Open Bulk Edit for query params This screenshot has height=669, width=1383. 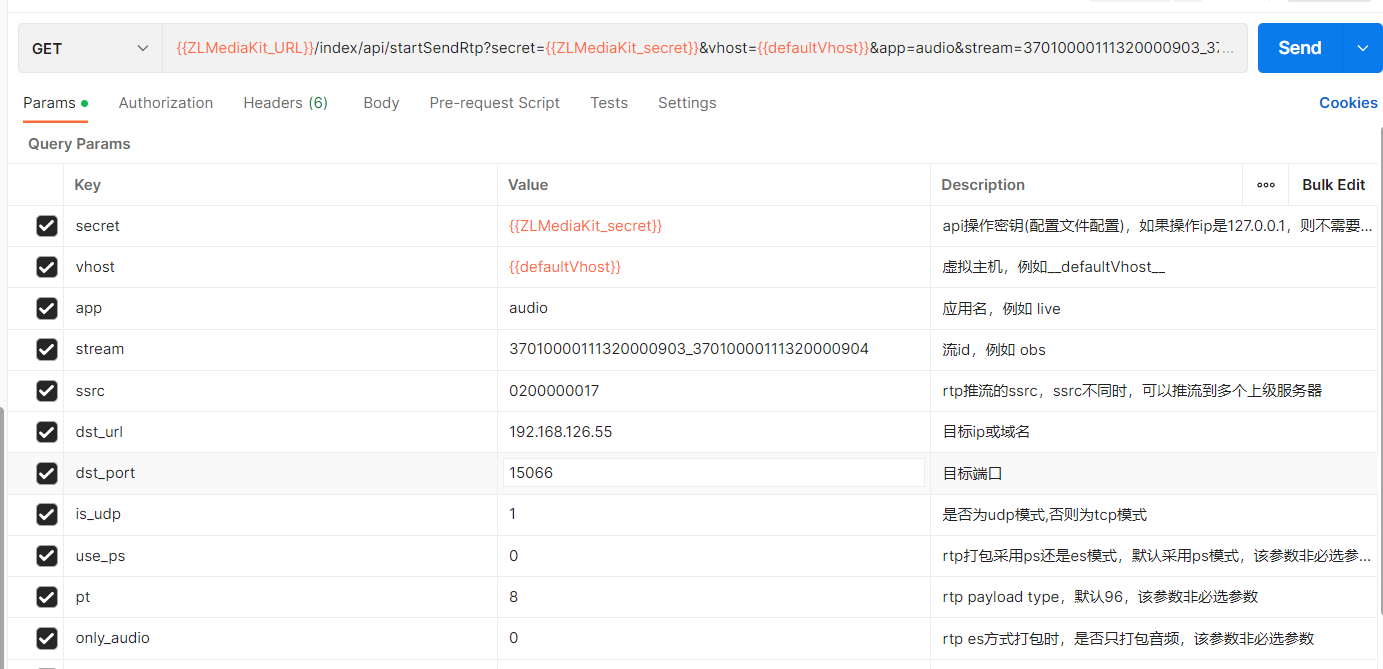(x=1333, y=185)
